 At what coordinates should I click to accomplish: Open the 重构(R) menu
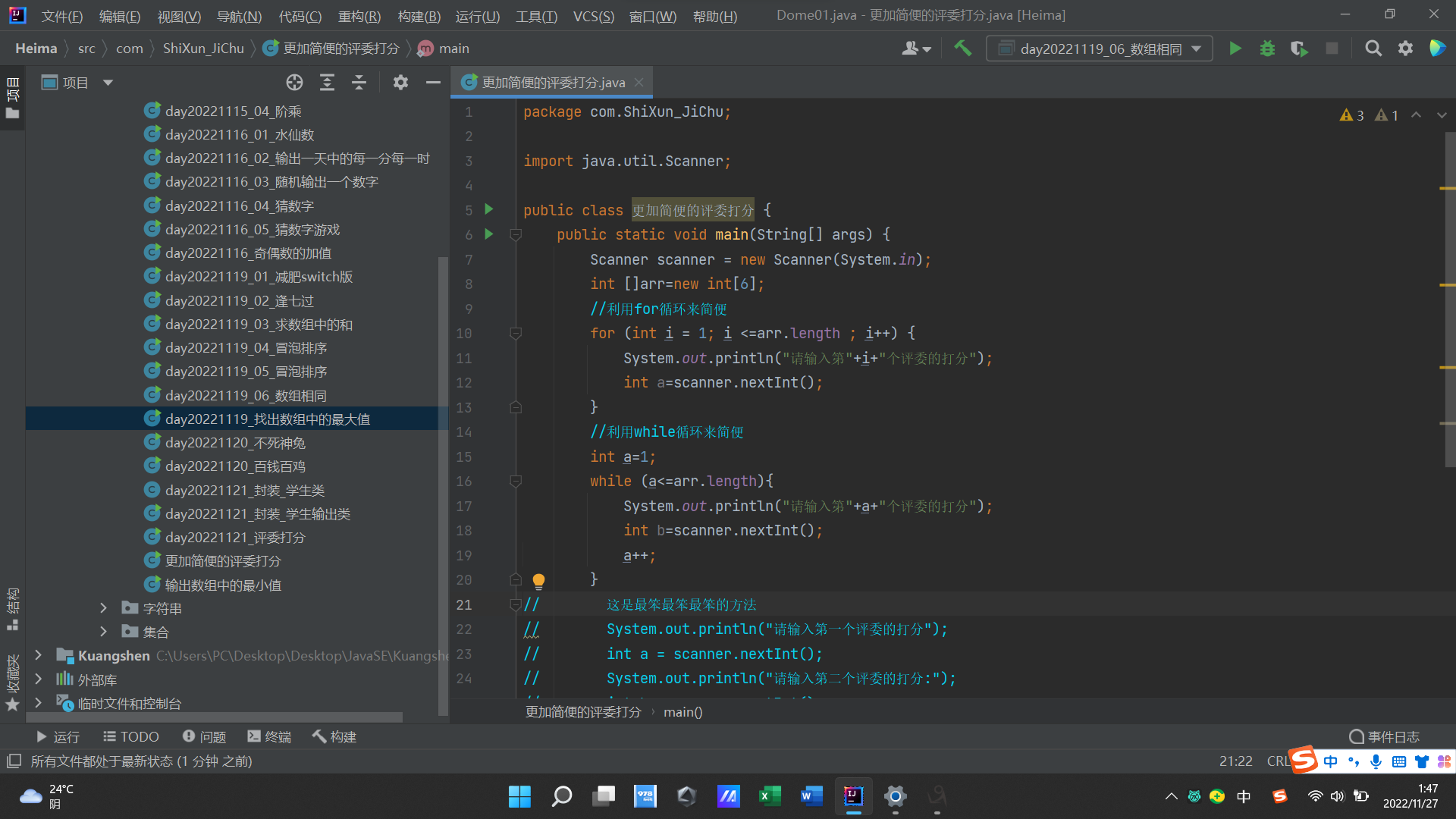point(359,16)
